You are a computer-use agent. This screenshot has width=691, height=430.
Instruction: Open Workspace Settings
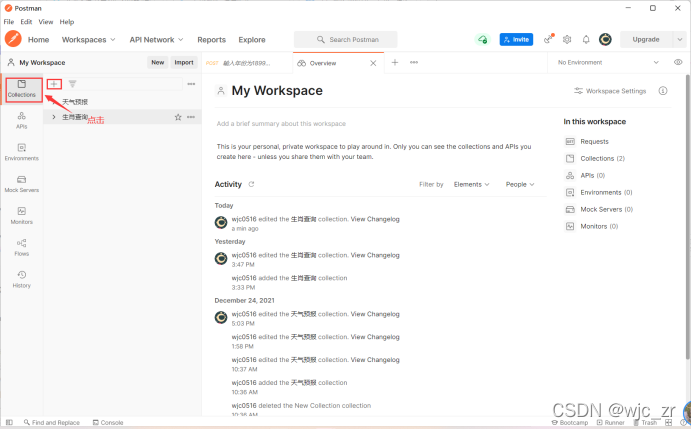(x=610, y=91)
